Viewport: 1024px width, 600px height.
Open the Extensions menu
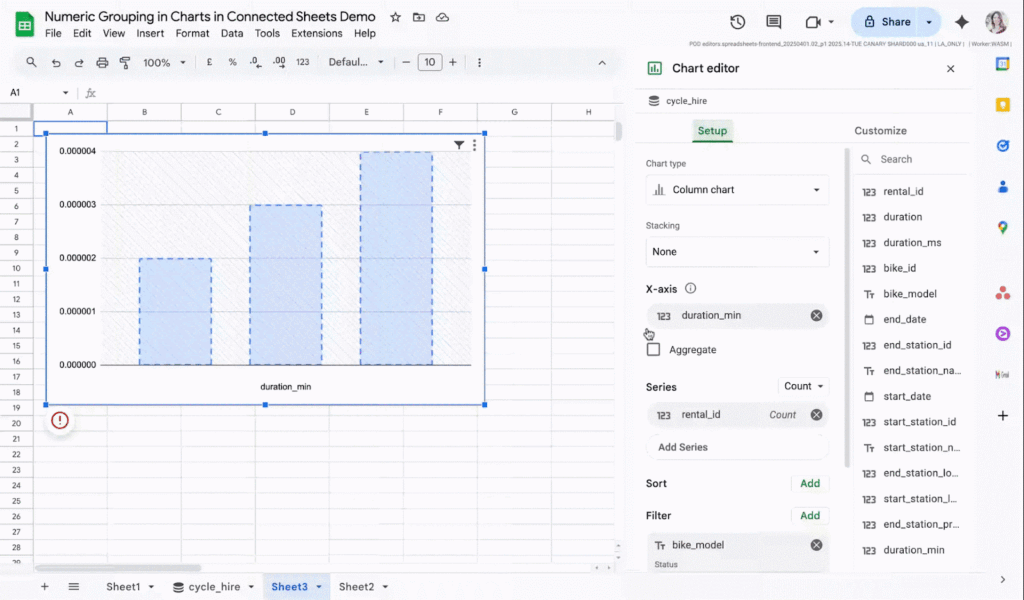(316, 33)
